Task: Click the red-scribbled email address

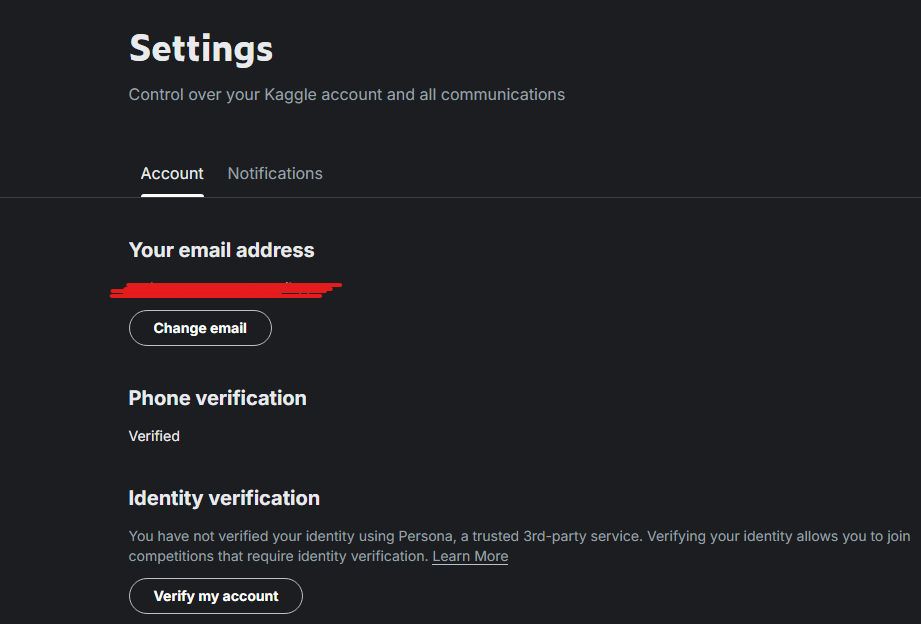Action: [225, 290]
